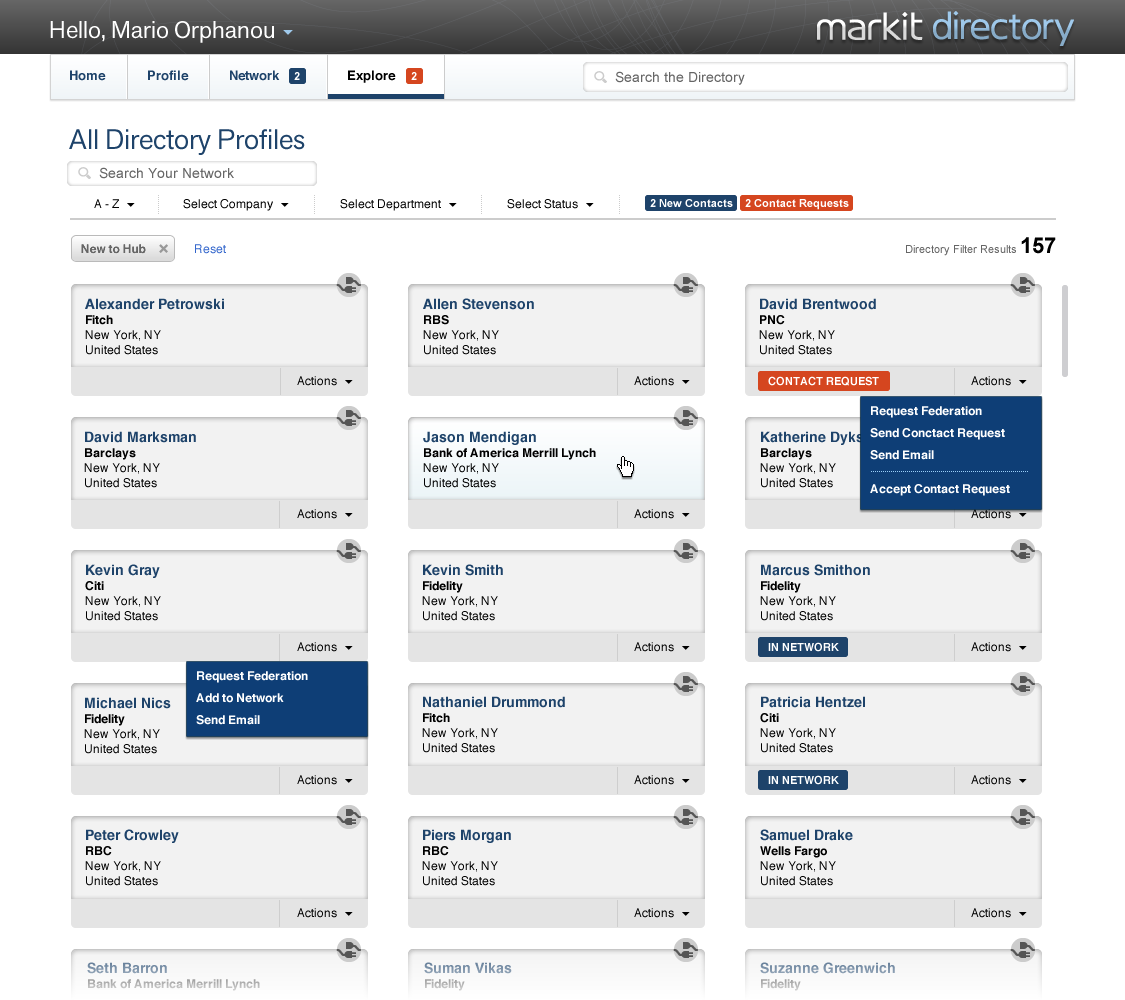Click plug icon on Piers Morgan card
The image size is (1125, 1000).
click(685, 817)
